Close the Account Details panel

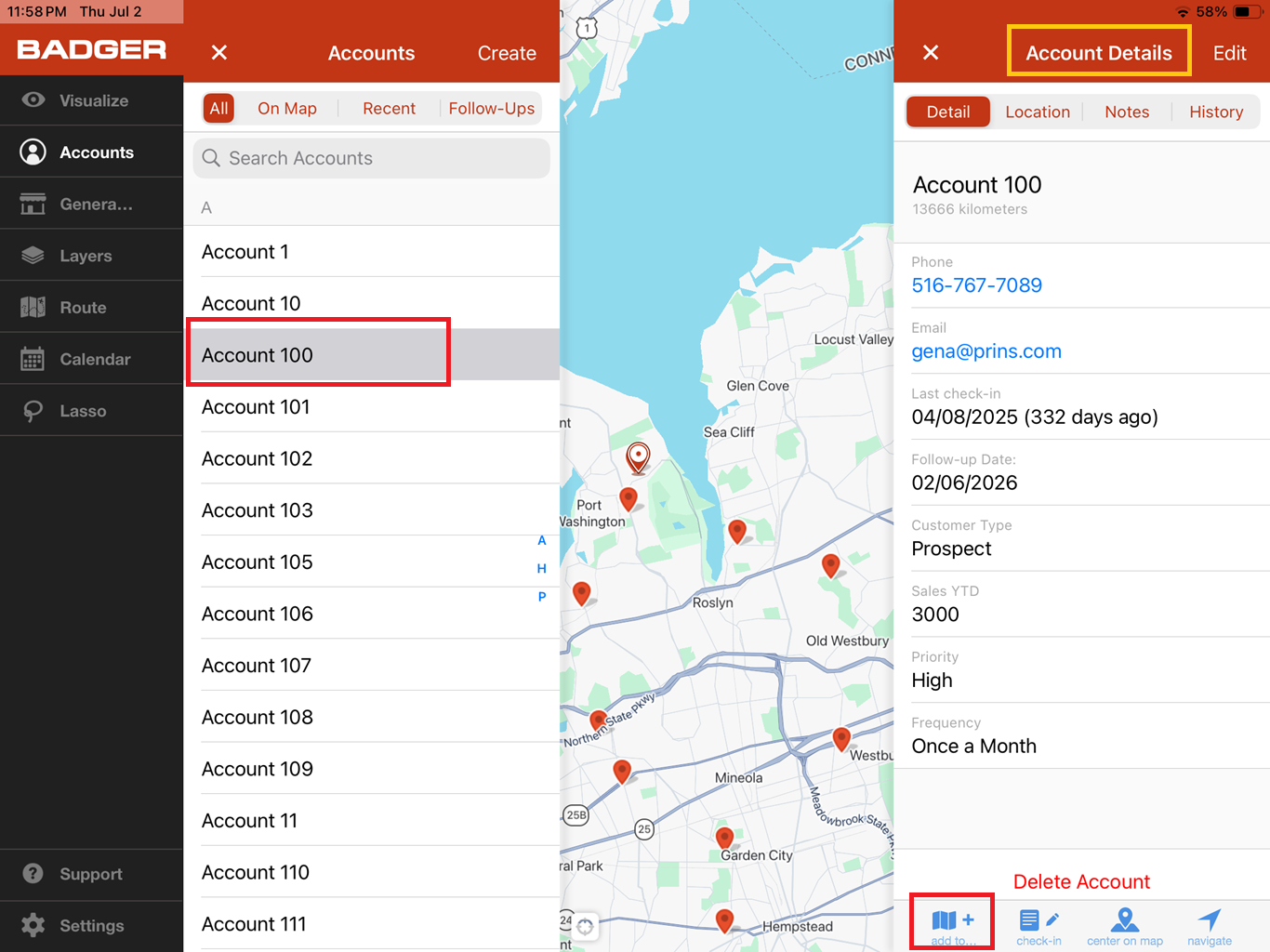[931, 52]
